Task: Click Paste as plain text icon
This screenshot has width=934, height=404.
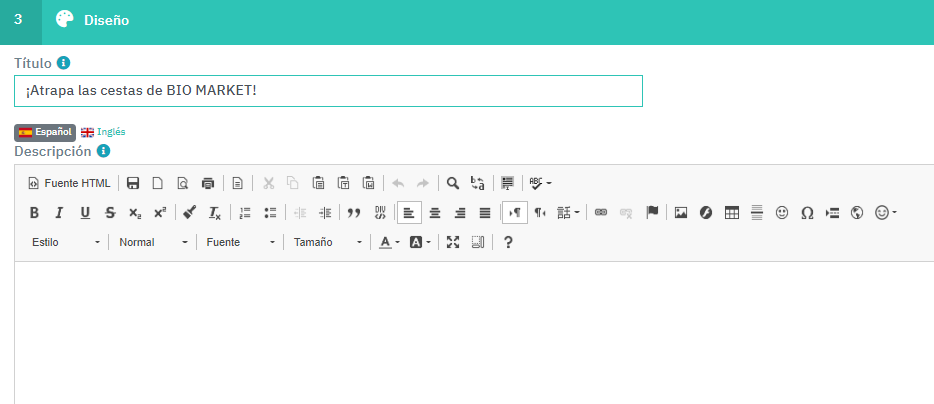Action: coord(344,183)
